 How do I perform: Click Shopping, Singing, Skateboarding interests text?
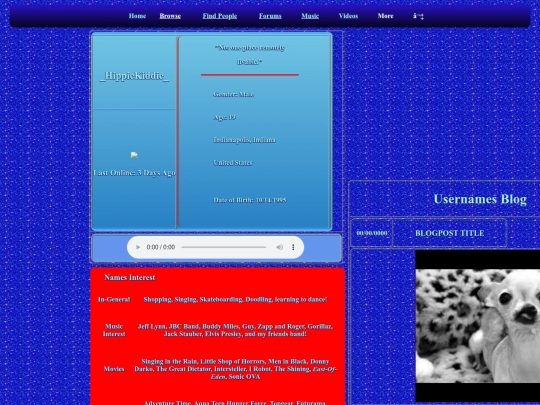(235, 299)
